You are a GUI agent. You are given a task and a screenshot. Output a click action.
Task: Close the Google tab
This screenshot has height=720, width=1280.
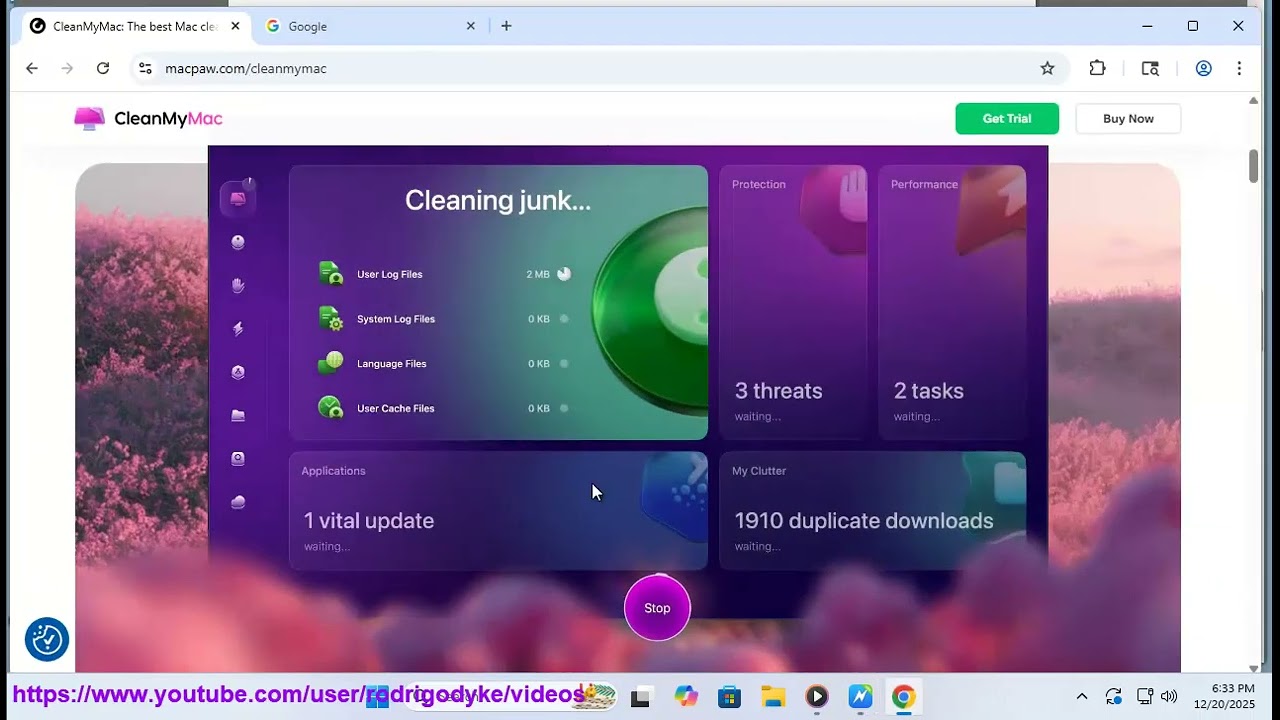pos(471,26)
